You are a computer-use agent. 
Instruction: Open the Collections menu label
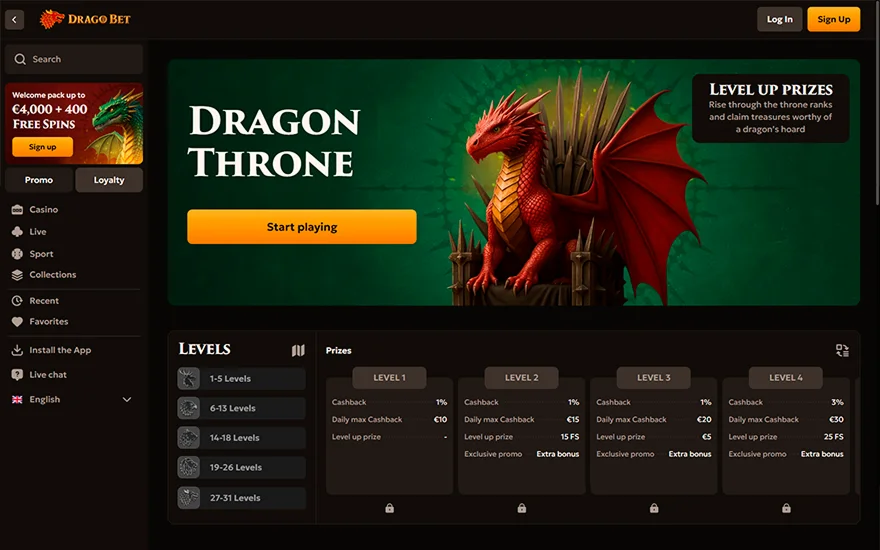(x=53, y=274)
